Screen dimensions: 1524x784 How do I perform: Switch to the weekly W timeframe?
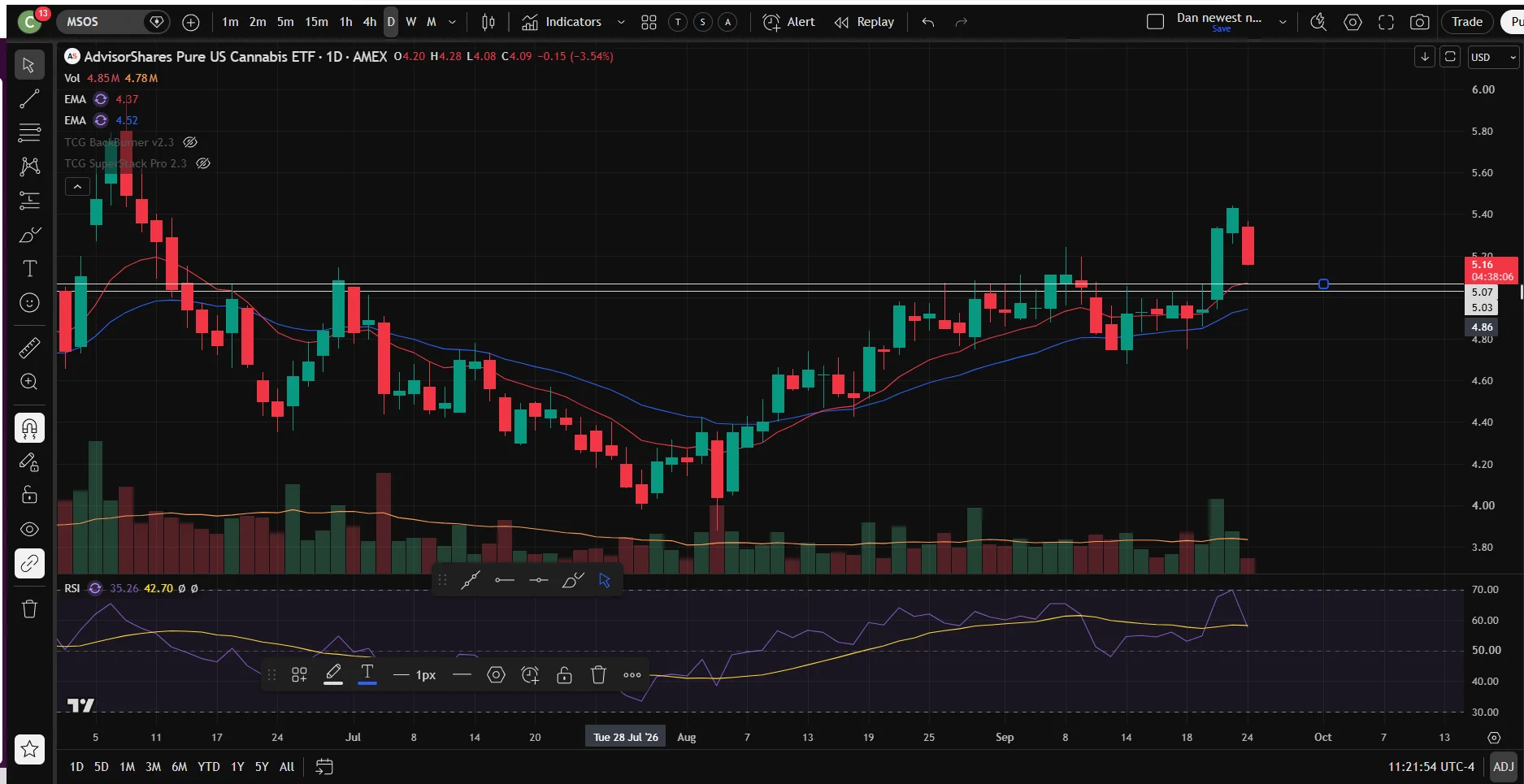point(411,22)
